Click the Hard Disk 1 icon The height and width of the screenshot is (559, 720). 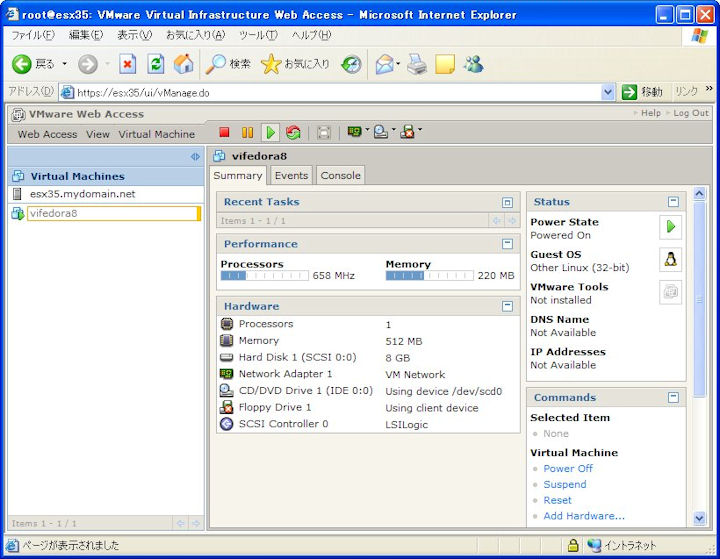pos(226,357)
